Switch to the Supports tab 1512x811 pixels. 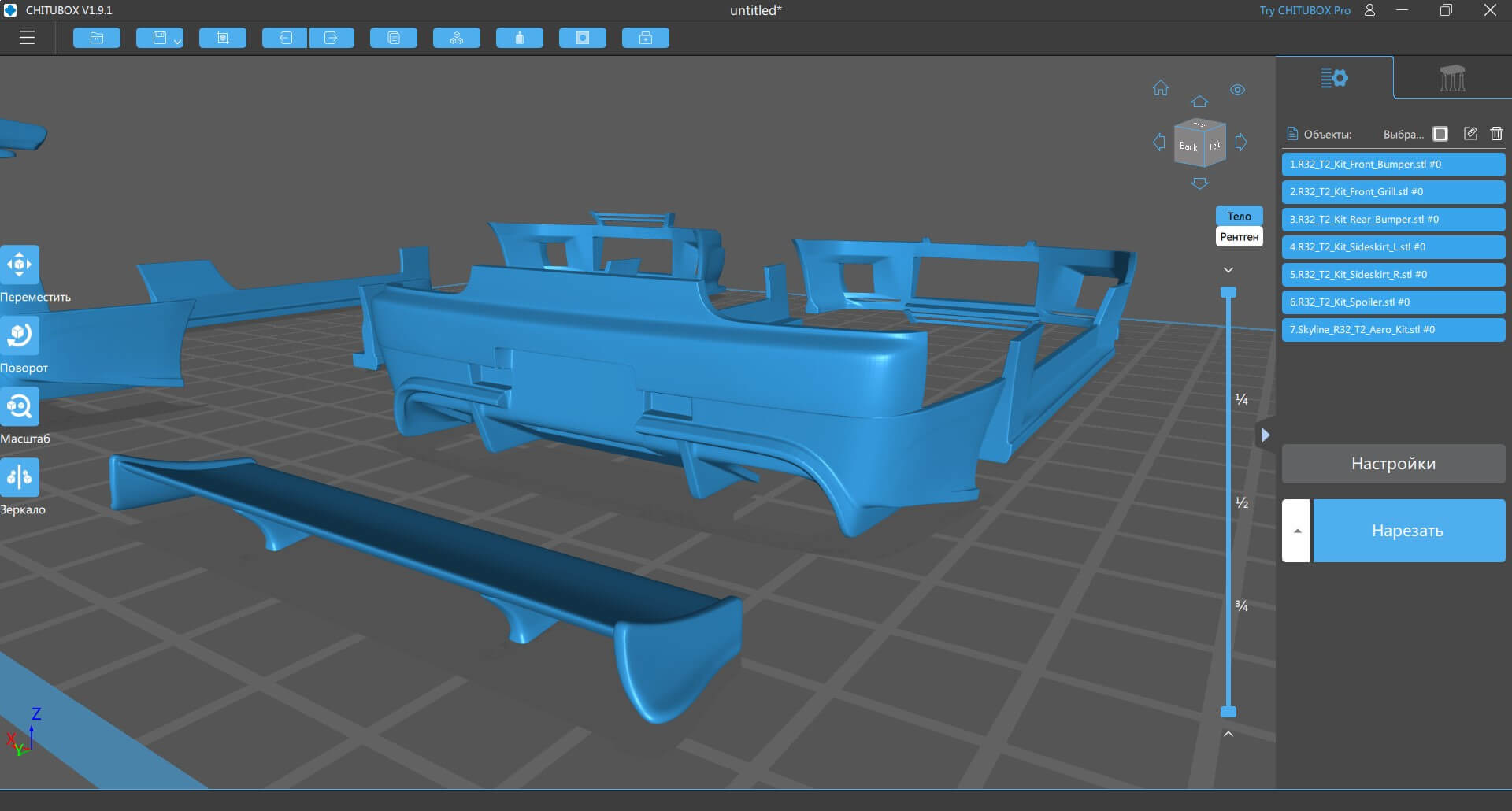(1452, 78)
